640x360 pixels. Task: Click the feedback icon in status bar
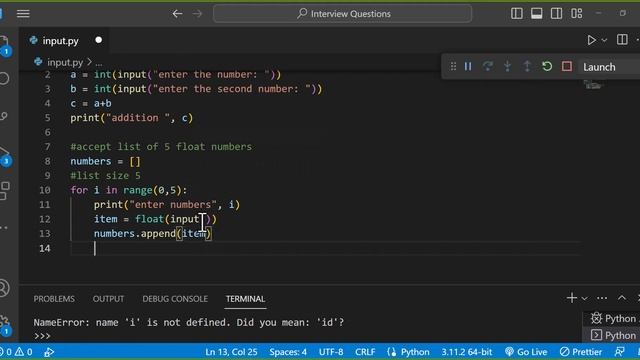click(x=620, y=352)
